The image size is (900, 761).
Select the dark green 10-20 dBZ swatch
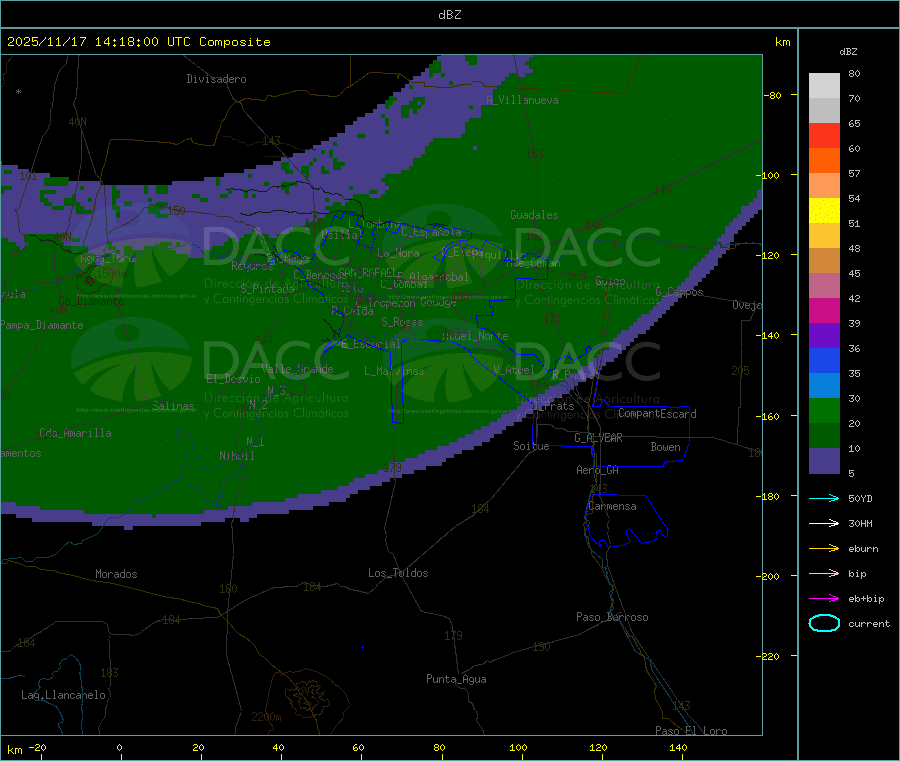pyautogui.click(x=824, y=436)
